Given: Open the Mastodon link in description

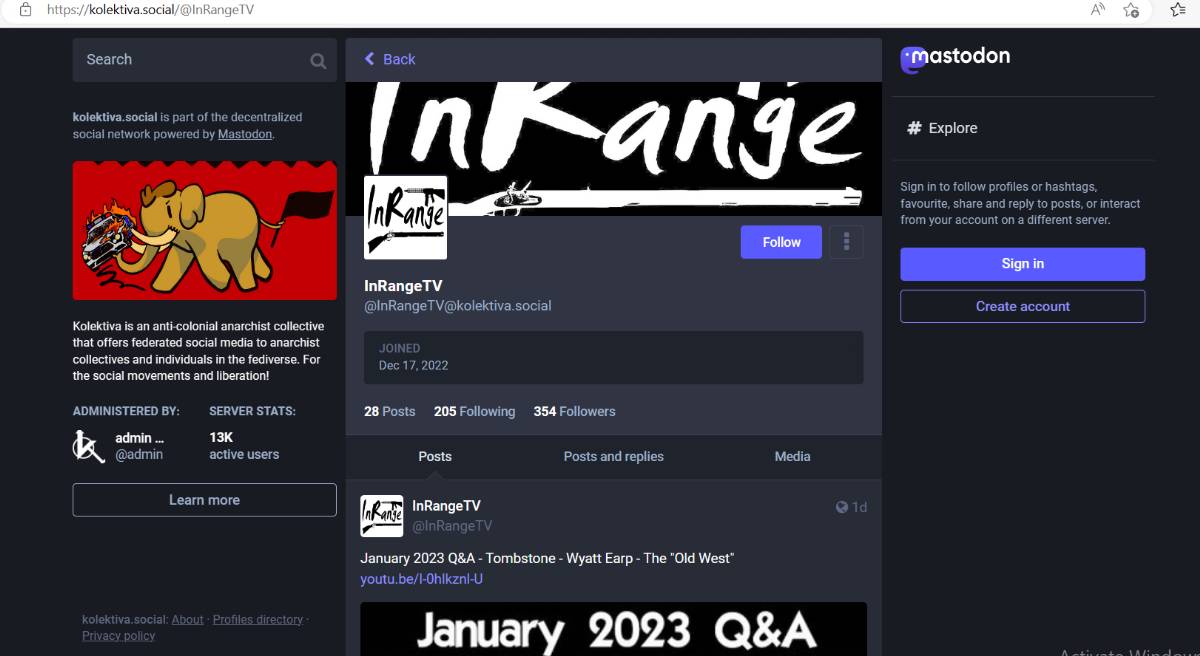Looking at the screenshot, I should pos(245,134).
